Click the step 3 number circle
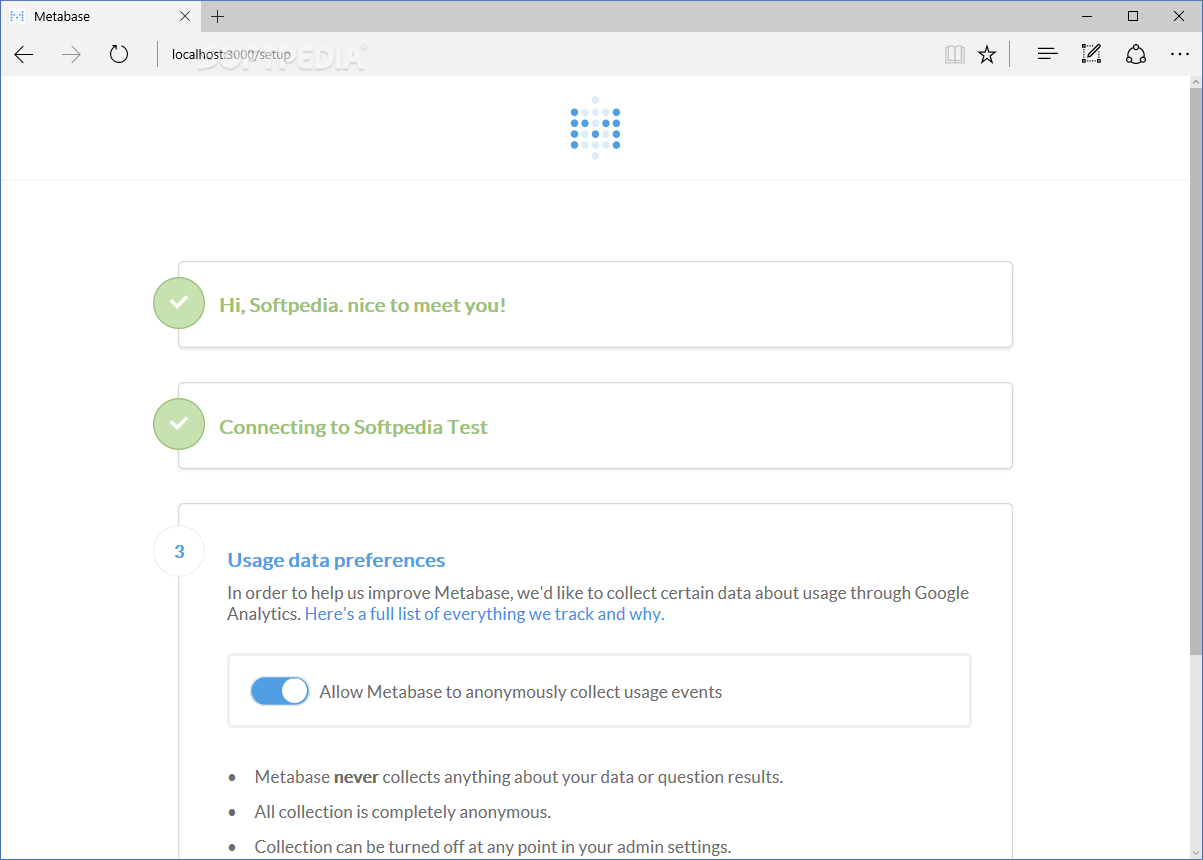The image size is (1203, 860). click(179, 551)
